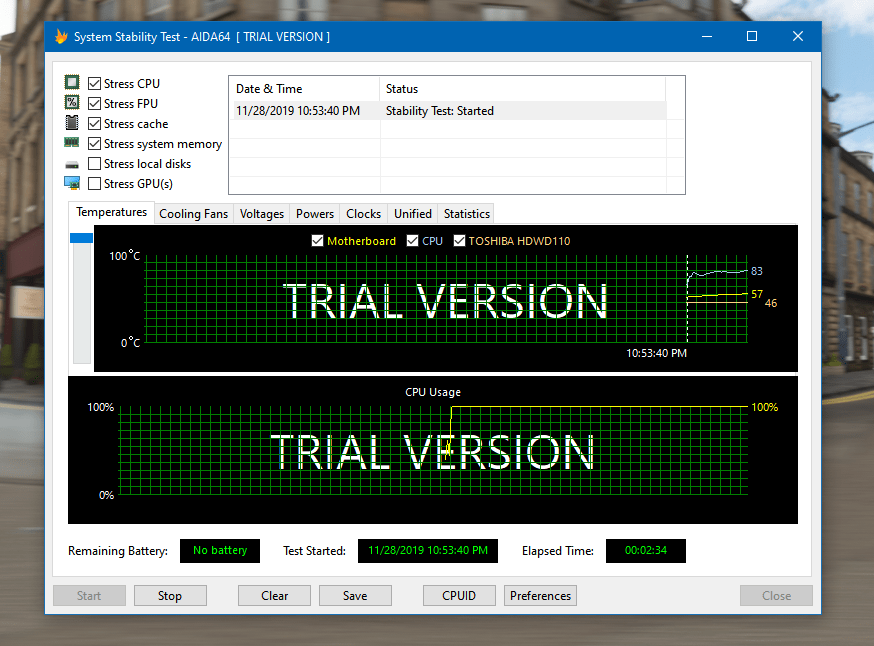
Task: Click the AIDA64 flame icon in title bar
Action: point(61,37)
